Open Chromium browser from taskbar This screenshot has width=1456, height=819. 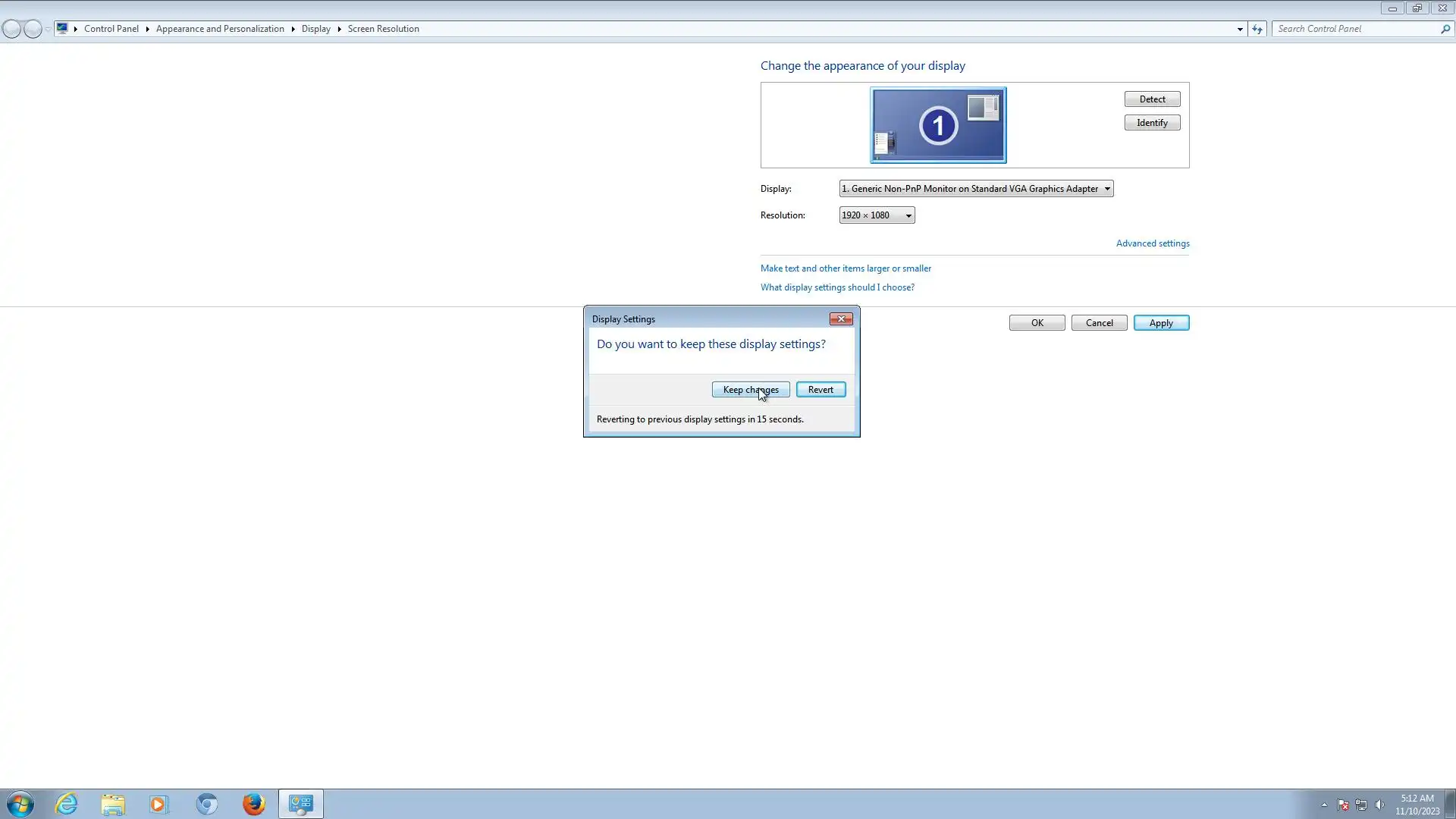point(206,804)
